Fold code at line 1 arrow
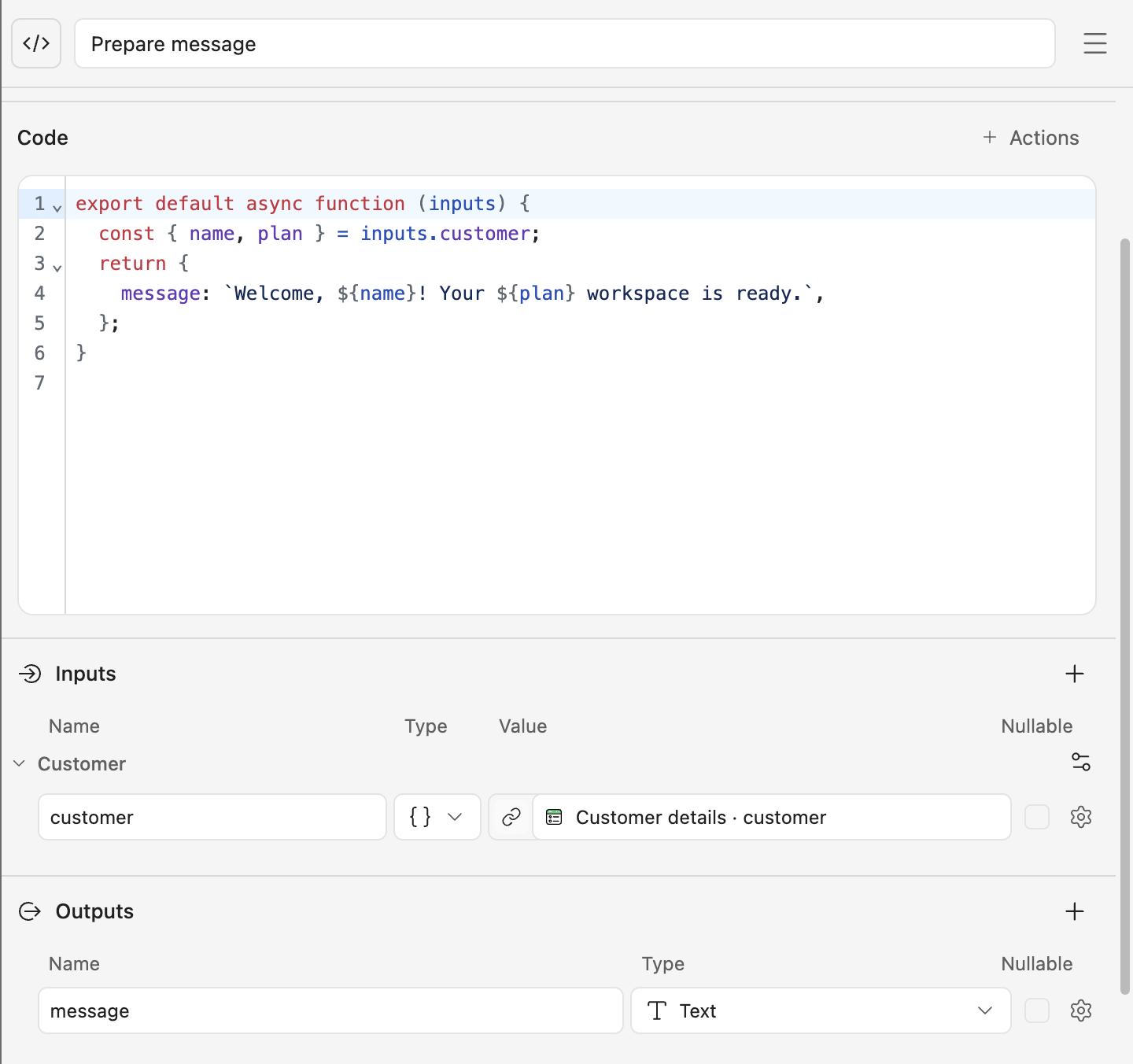Screen dimensions: 1133x1064 [x=57, y=208]
